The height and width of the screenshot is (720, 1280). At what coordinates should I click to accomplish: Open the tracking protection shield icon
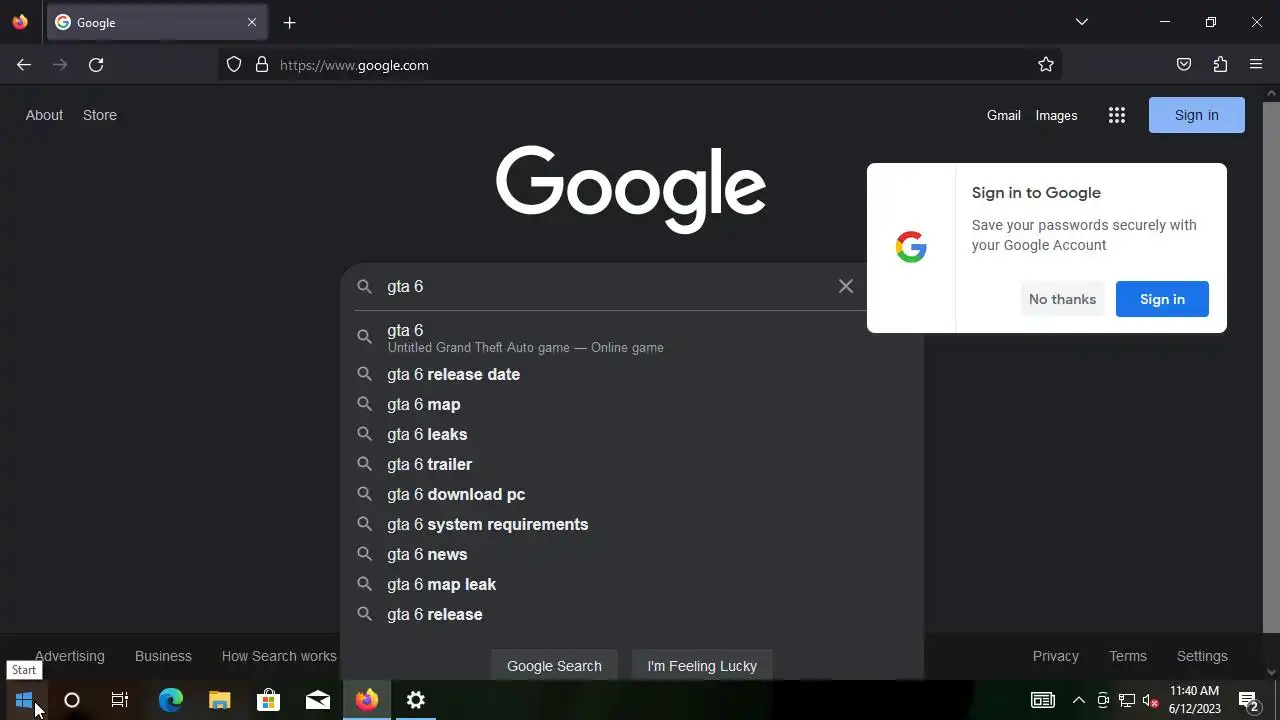click(234, 65)
